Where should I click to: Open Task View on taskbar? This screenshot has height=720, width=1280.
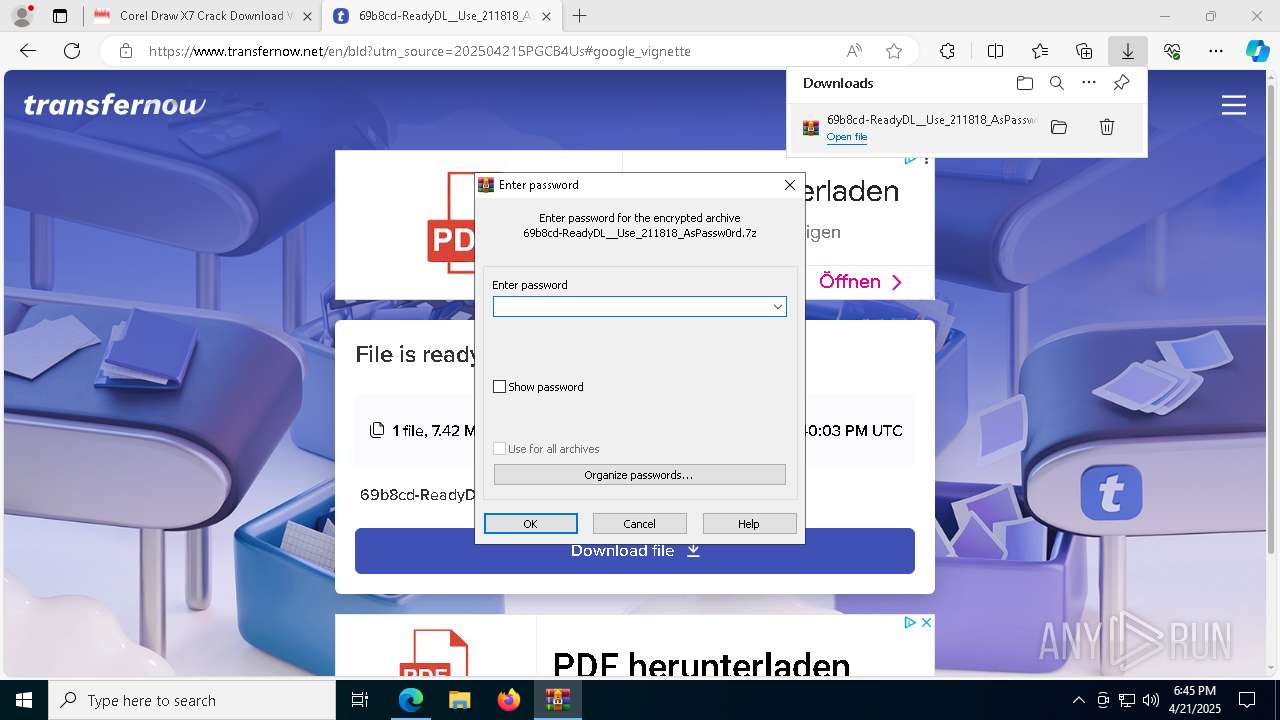tap(360, 700)
